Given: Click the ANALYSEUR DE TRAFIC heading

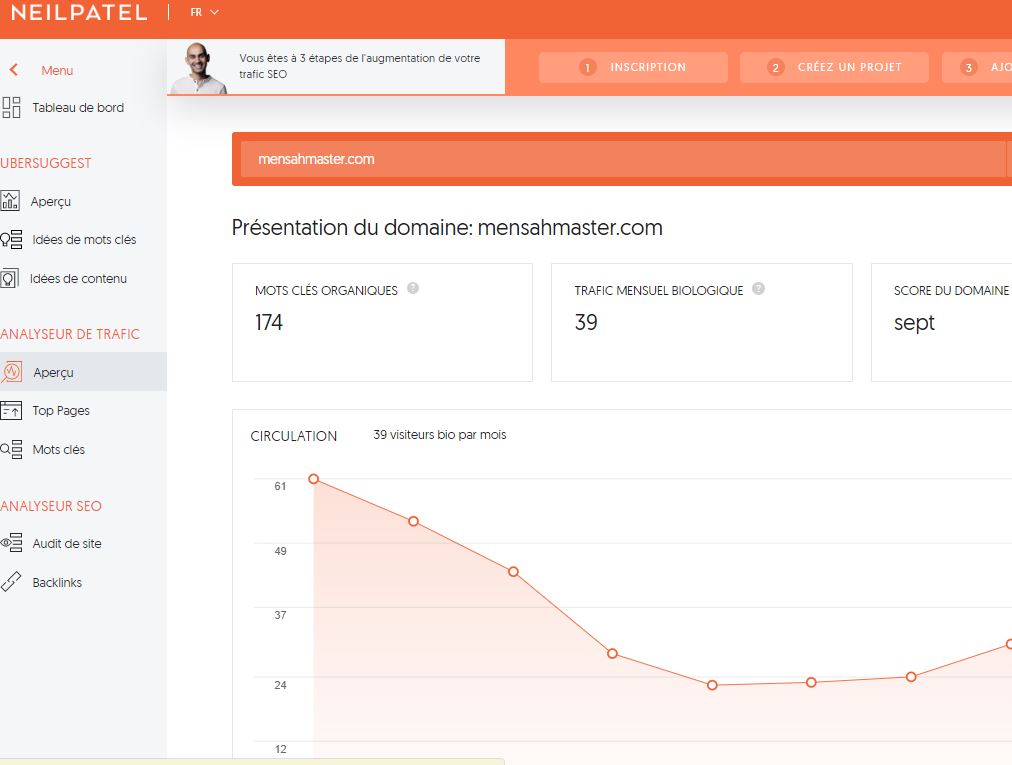Looking at the screenshot, I should 70,334.
